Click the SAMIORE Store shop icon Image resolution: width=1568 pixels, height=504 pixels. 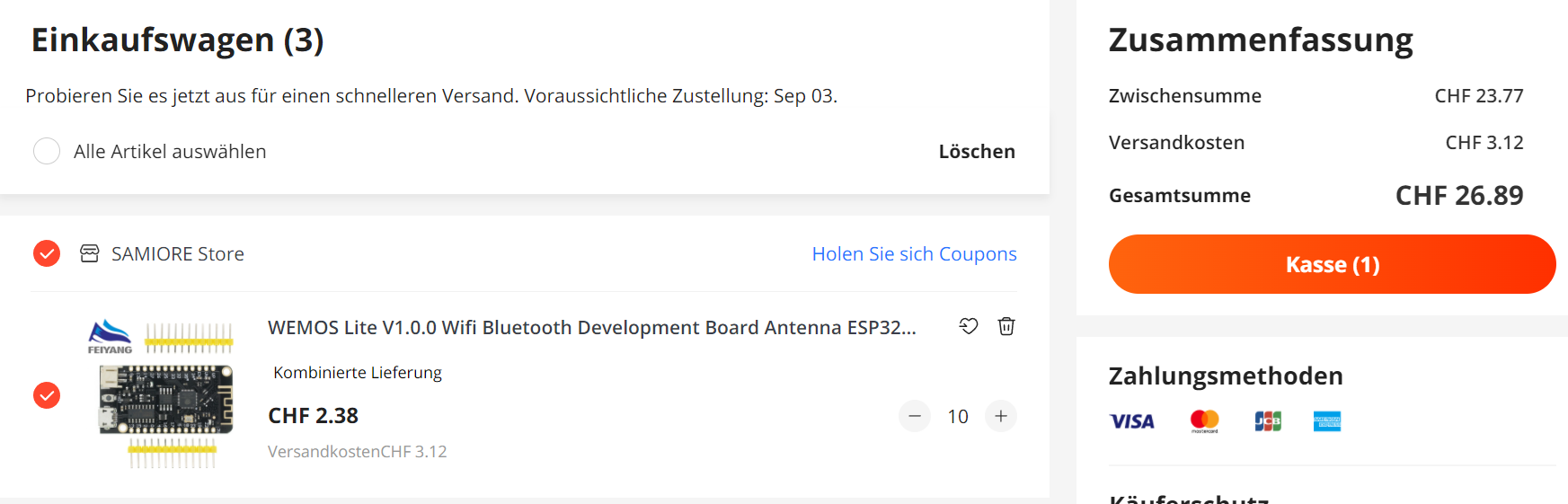[x=90, y=253]
